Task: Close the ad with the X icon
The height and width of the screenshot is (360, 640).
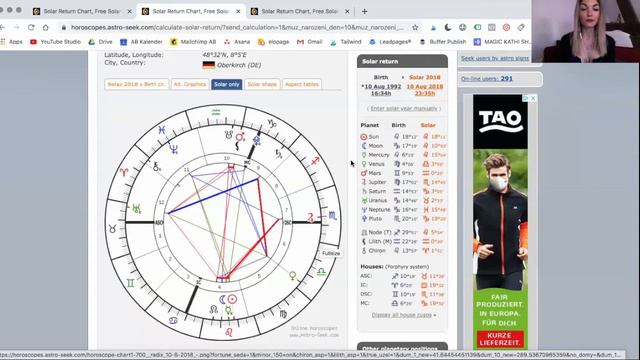Action: pyautogui.click(x=533, y=98)
